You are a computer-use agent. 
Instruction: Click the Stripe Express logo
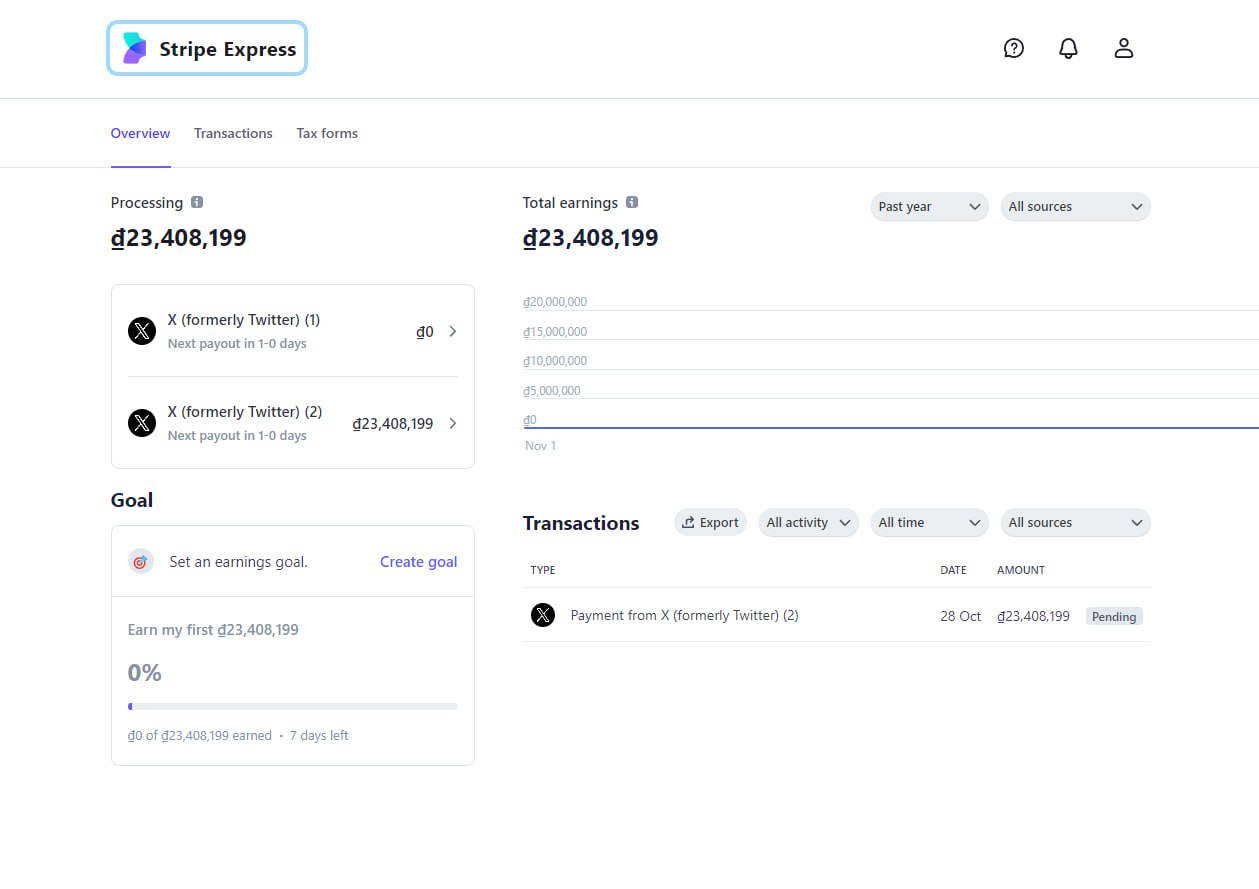click(x=207, y=49)
